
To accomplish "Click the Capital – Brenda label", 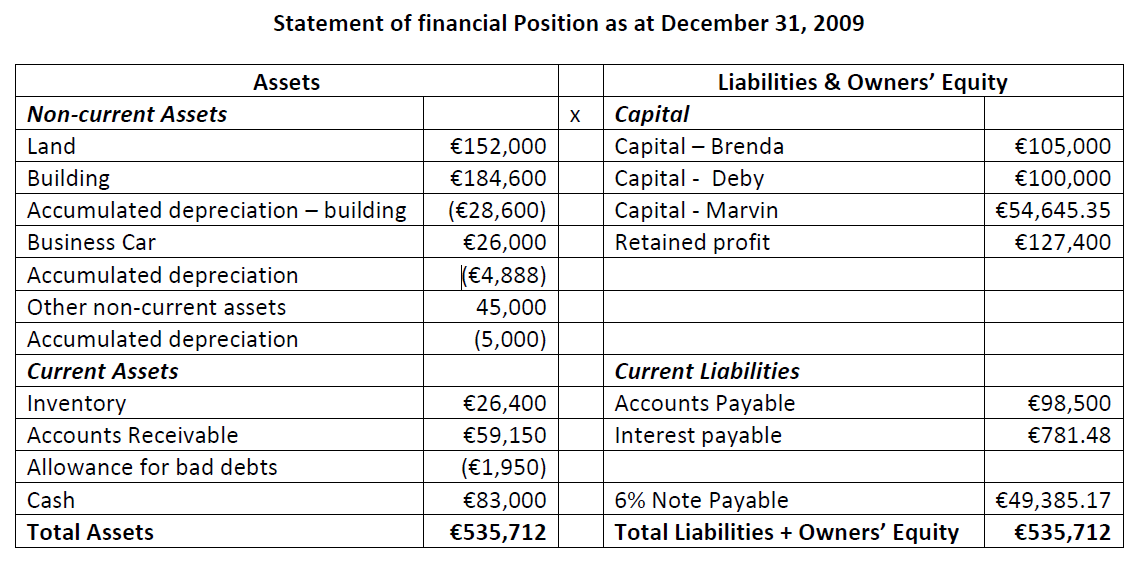I will [699, 147].
